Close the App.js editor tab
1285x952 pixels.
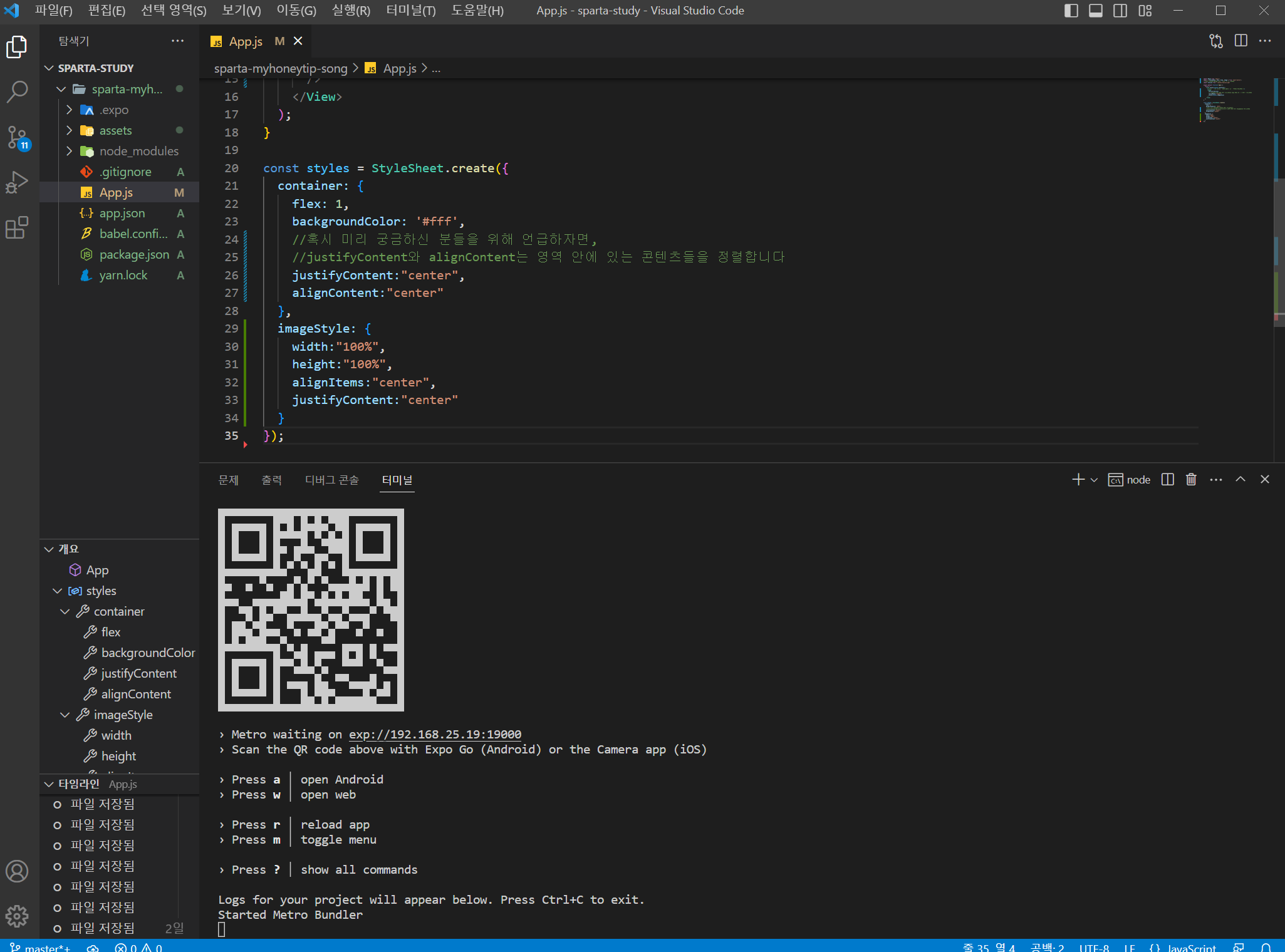[298, 41]
